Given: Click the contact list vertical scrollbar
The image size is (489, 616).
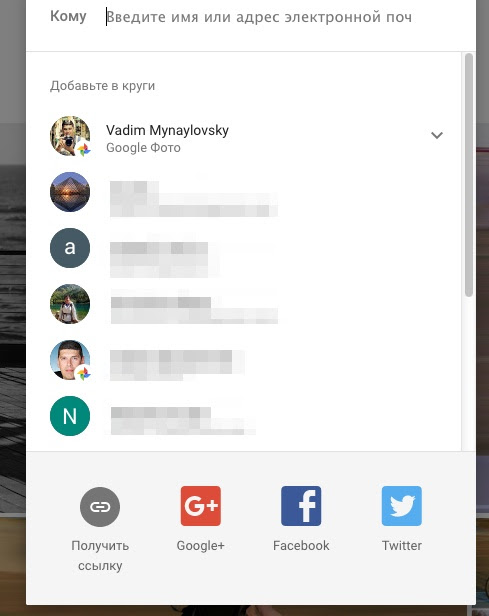Looking at the screenshot, I should pos(468,175).
